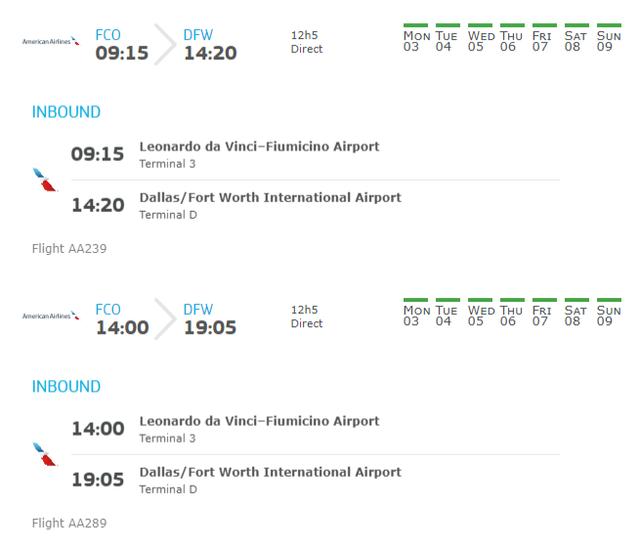
Task: Click the airline tail icon beside AA289 details
Action: click(x=45, y=455)
